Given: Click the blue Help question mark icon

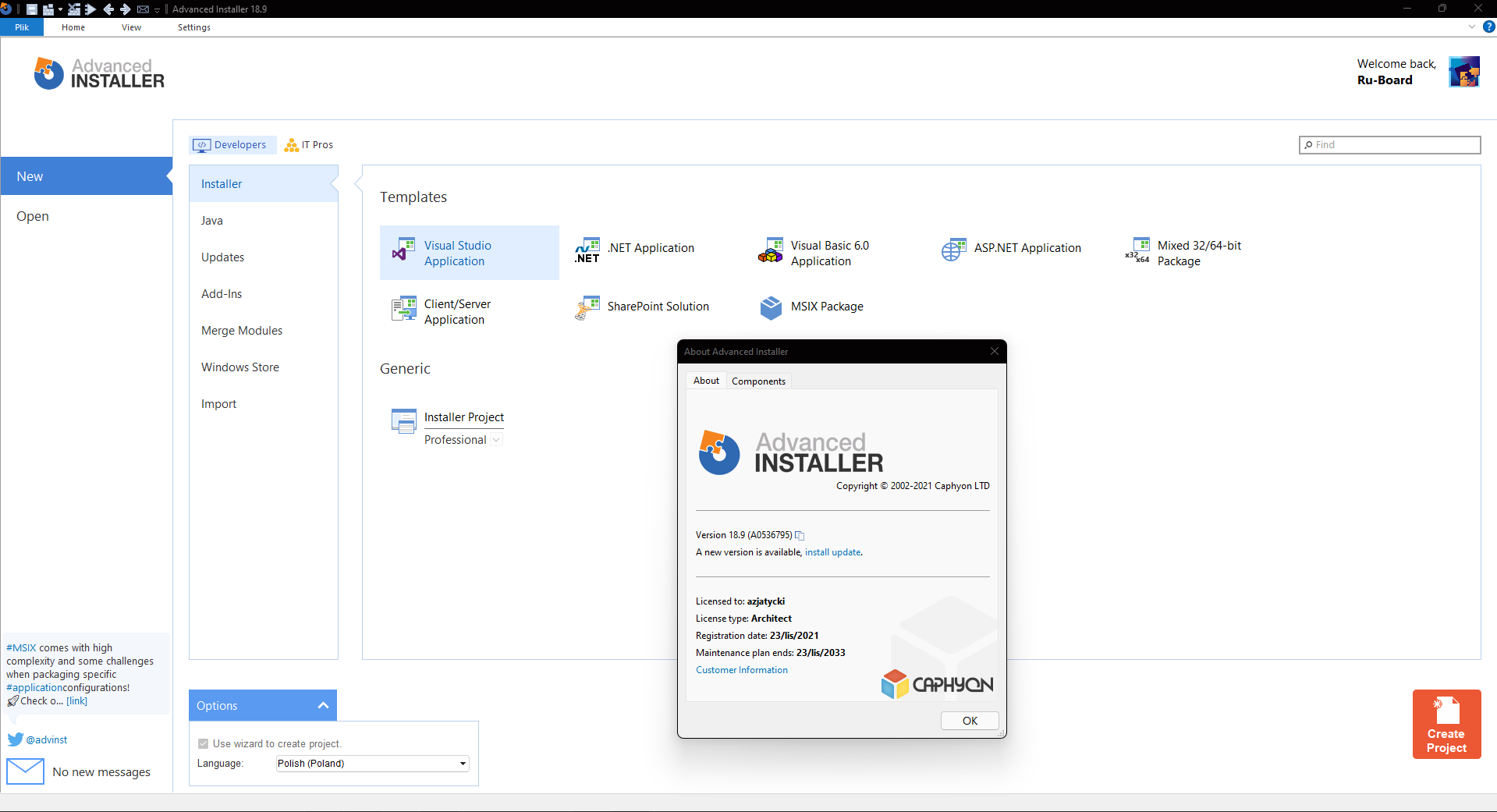Looking at the screenshot, I should [x=1489, y=27].
